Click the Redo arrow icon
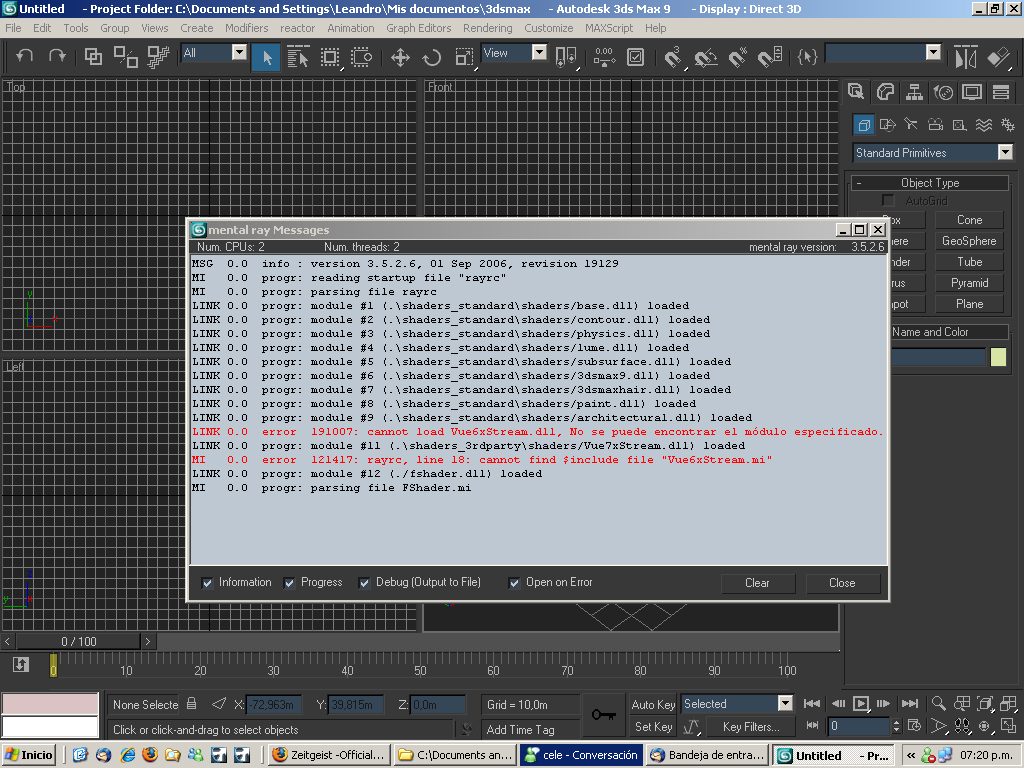This screenshot has width=1024, height=768. (x=57, y=56)
